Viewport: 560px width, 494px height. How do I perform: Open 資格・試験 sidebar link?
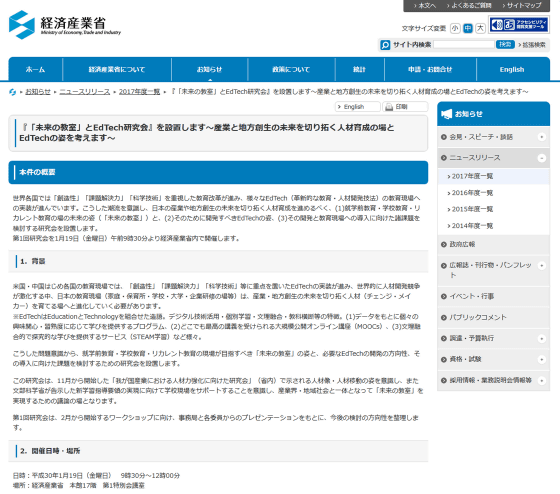(465, 359)
